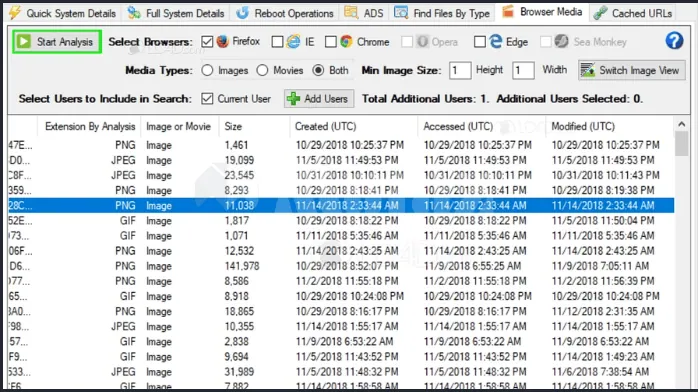The image size is (698, 392).
Task: Click the Min Image Size Height field
Action: tap(460, 70)
